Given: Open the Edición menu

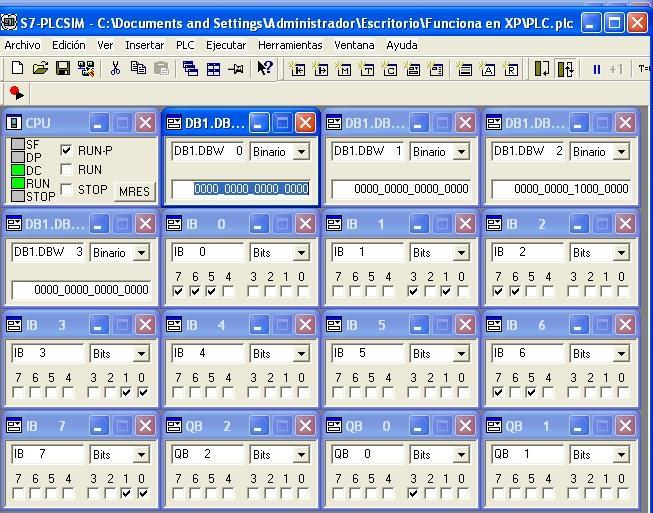Looking at the screenshot, I should pos(69,45).
